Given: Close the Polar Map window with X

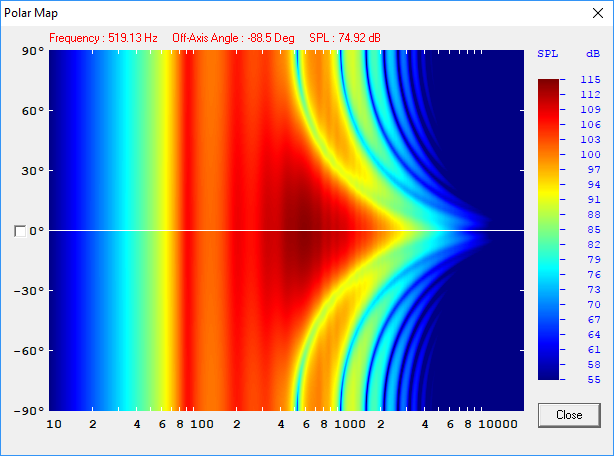Looking at the screenshot, I should pyautogui.click(x=598, y=13).
